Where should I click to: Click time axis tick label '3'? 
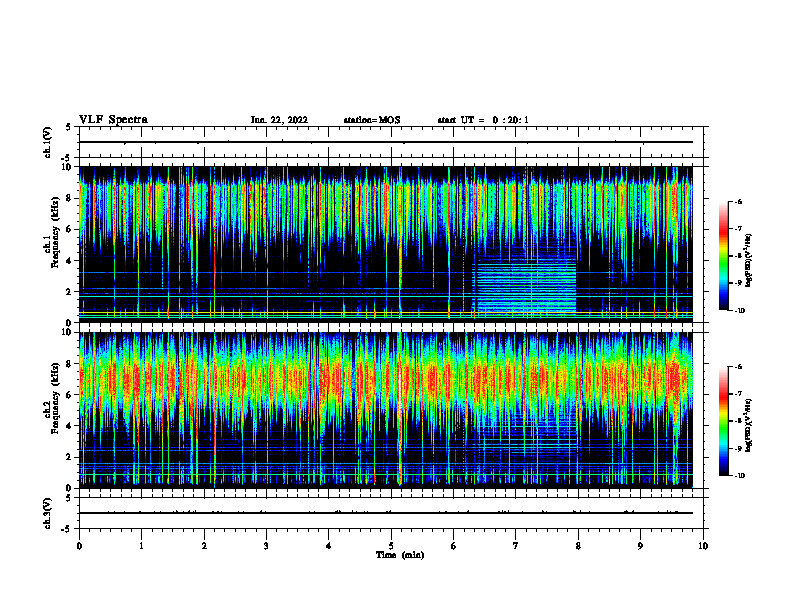click(x=266, y=546)
